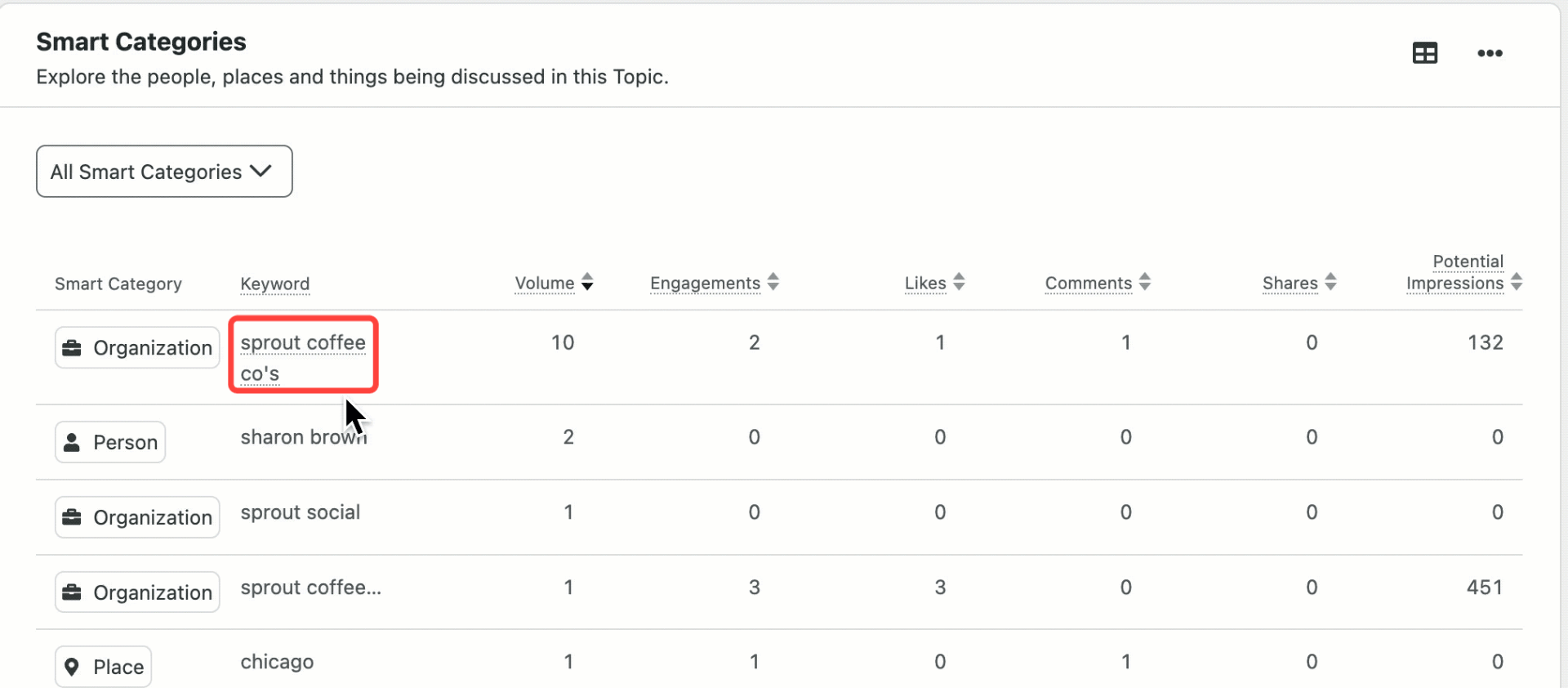Open the sprout coffee co's keyword

[303, 357]
